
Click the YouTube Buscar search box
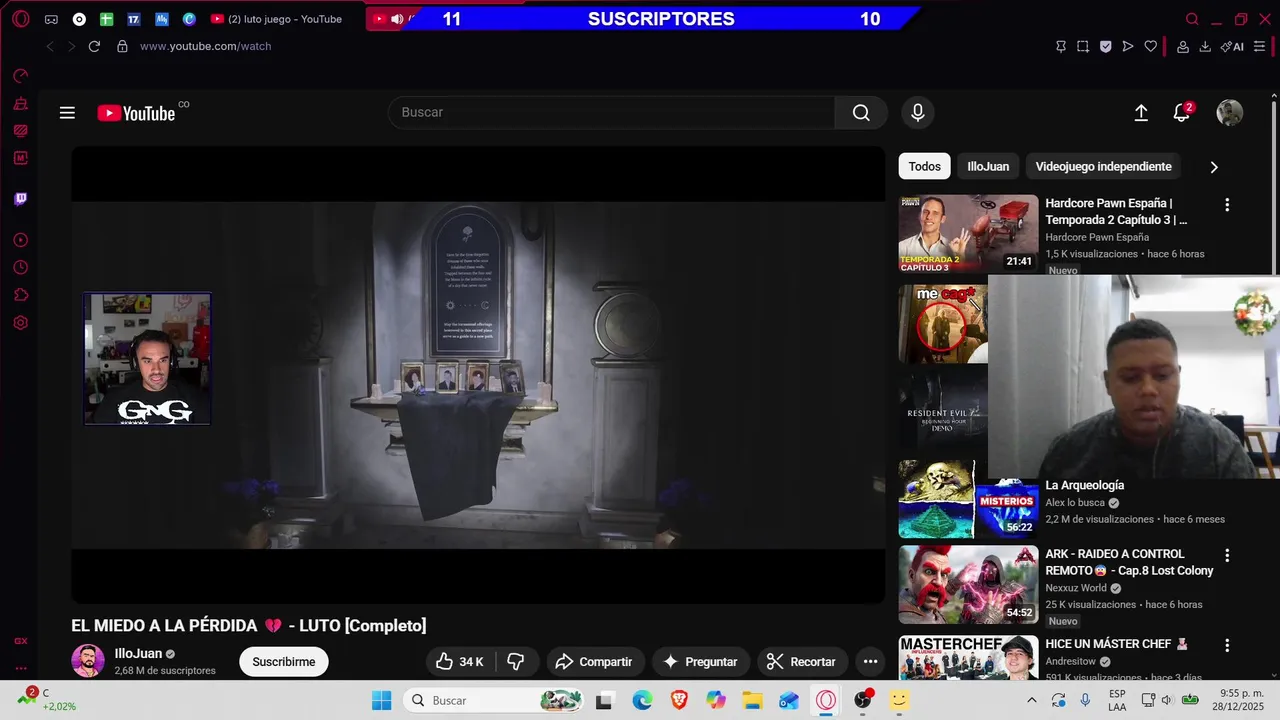(611, 112)
